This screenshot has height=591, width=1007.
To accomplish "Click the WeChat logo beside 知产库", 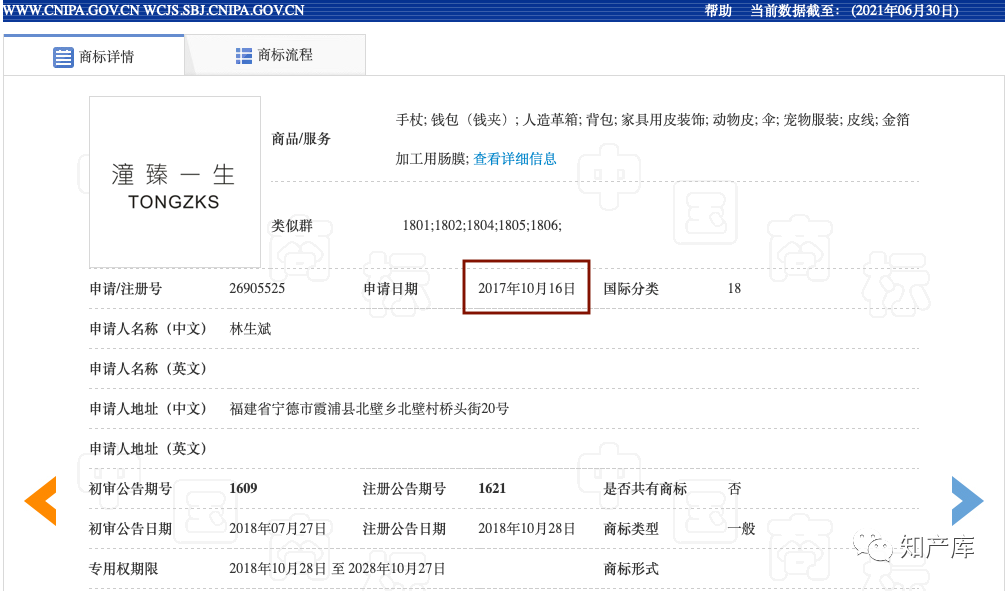I will [x=880, y=547].
